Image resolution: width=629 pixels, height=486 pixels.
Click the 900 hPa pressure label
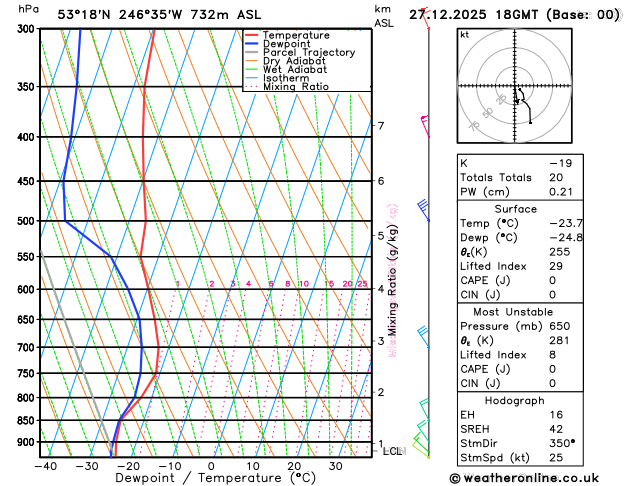[28, 442]
